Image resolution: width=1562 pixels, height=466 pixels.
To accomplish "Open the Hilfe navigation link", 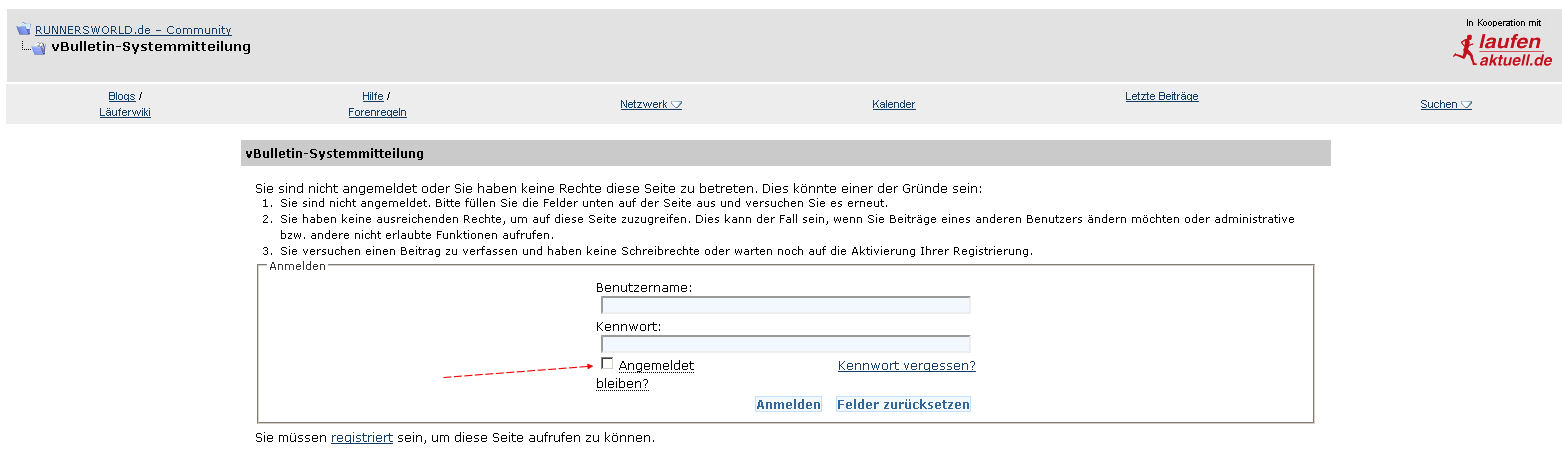I will pyautogui.click(x=372, y=96).
